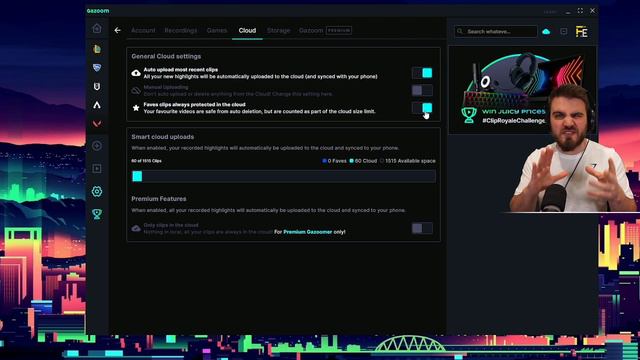Click the teal filled segment of usage bar
Image resolution: width=640 pixels, height=360 pixels.
137,176
